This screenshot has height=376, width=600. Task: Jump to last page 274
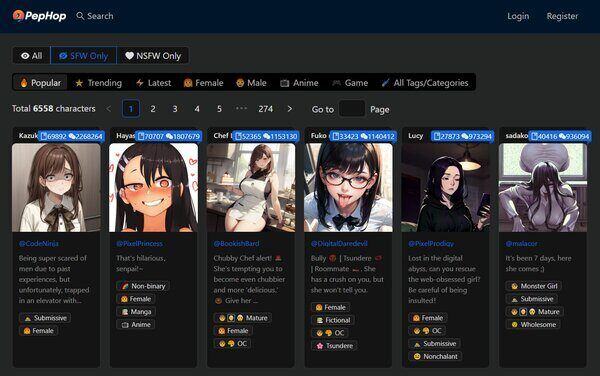coord(266,109)
